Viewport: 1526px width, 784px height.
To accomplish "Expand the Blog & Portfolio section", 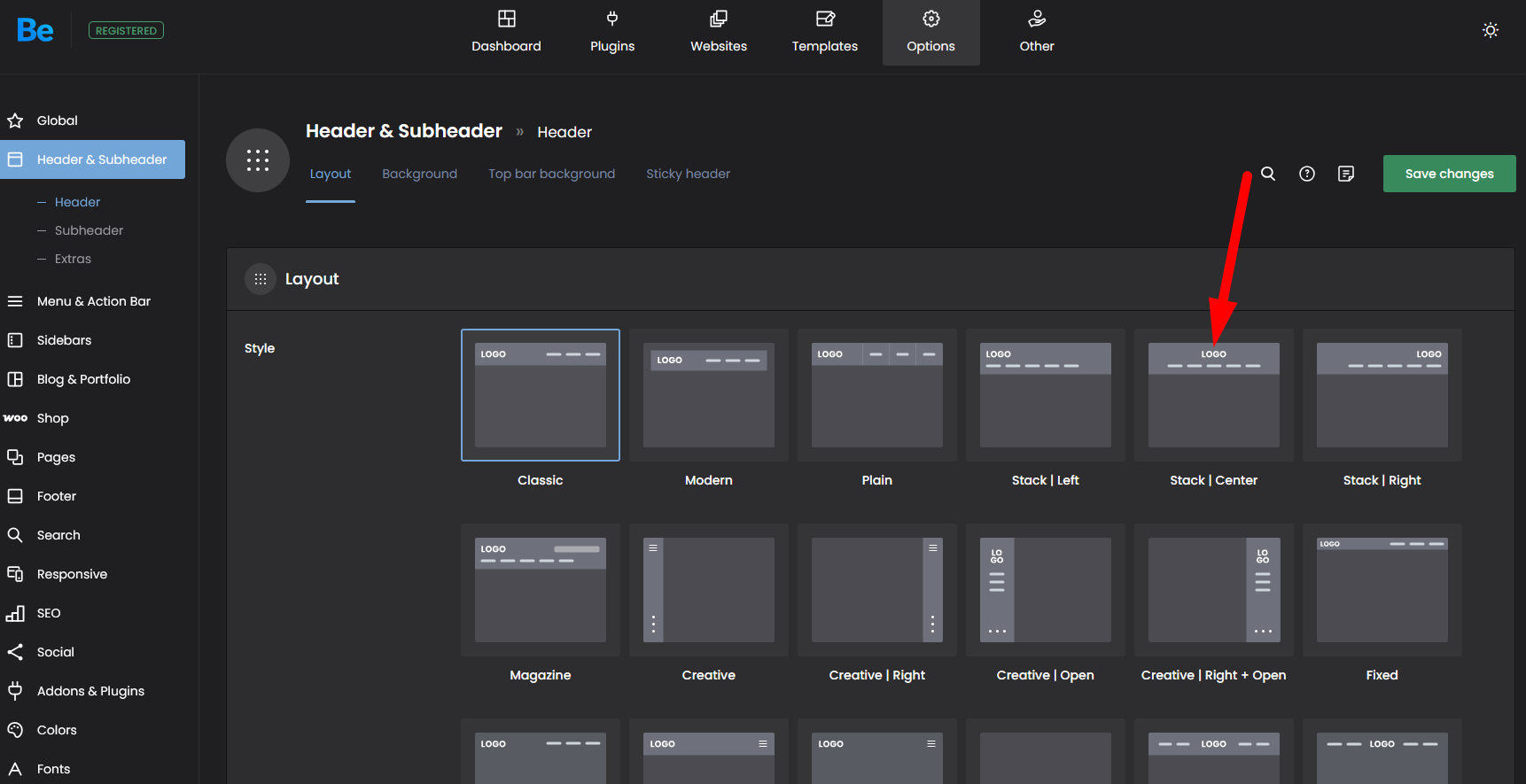I will 83,379.
